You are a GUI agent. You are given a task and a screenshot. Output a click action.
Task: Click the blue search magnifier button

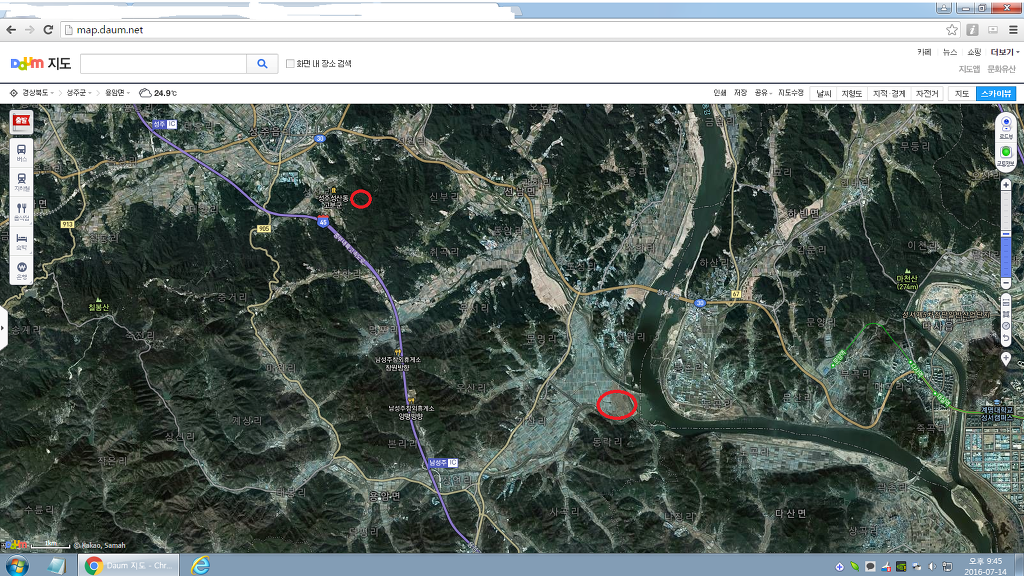click(262, 64)
